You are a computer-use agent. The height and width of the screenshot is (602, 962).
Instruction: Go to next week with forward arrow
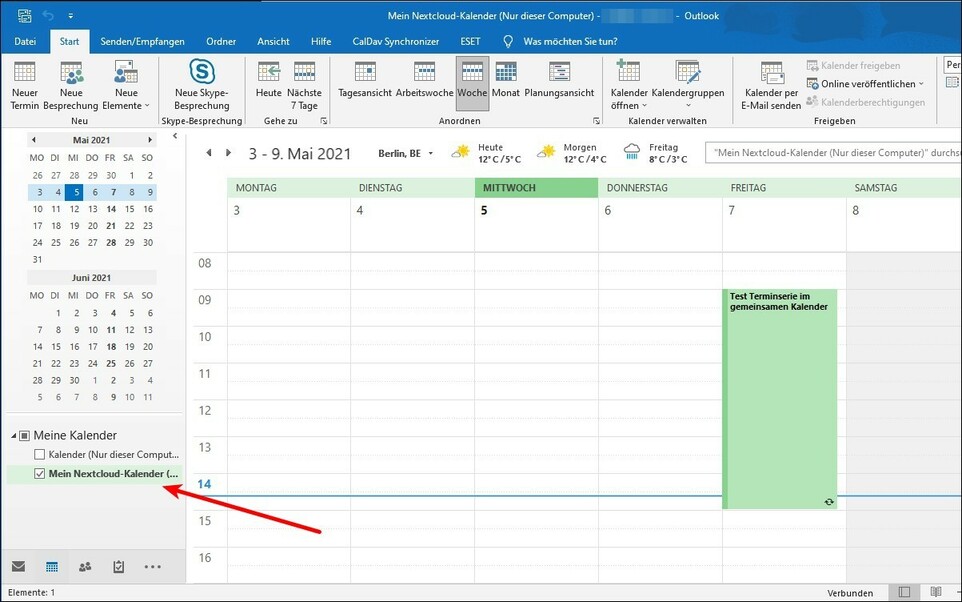229,154
